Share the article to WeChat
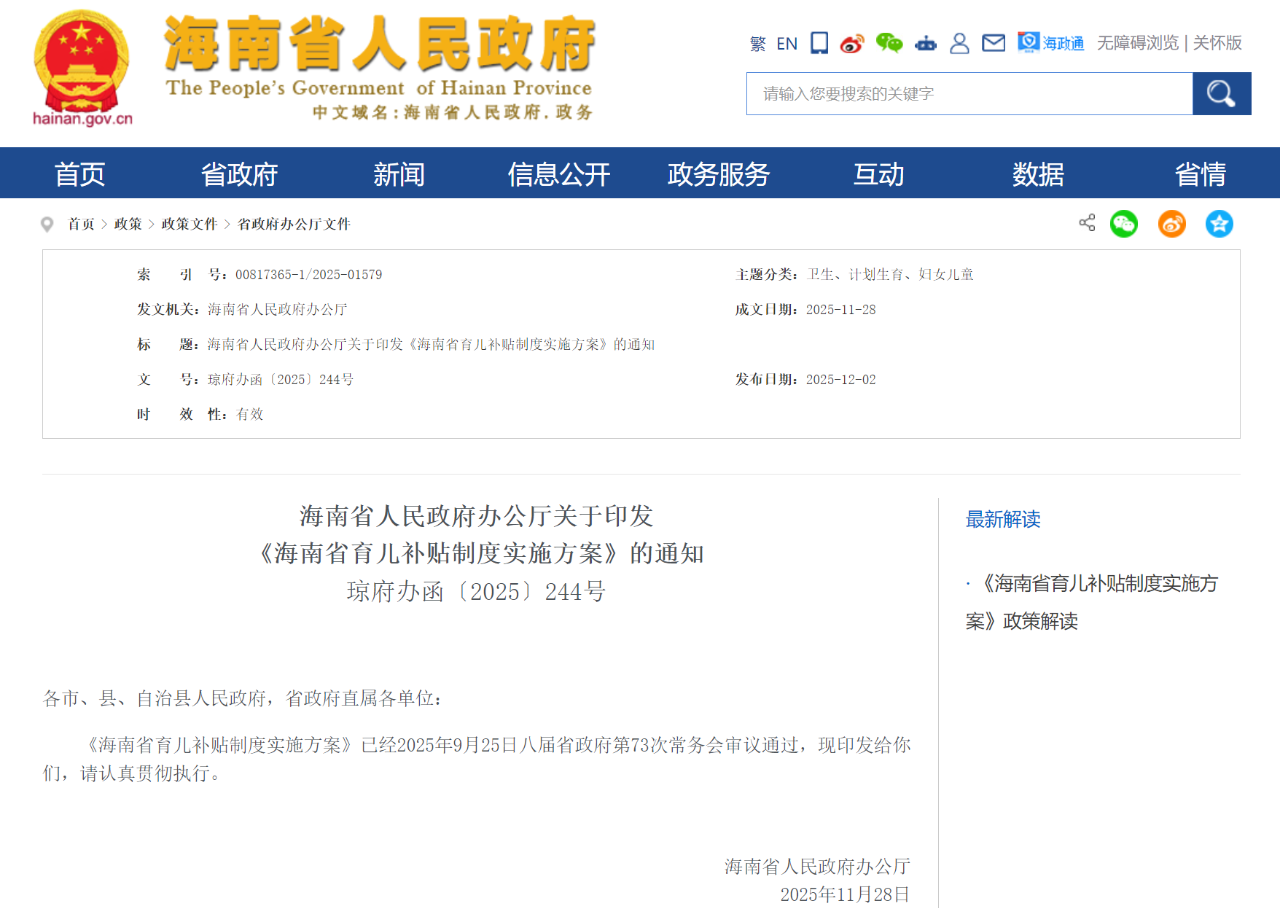The width and height of the screenshot is (1280, 908). [x=1123, y=224]
